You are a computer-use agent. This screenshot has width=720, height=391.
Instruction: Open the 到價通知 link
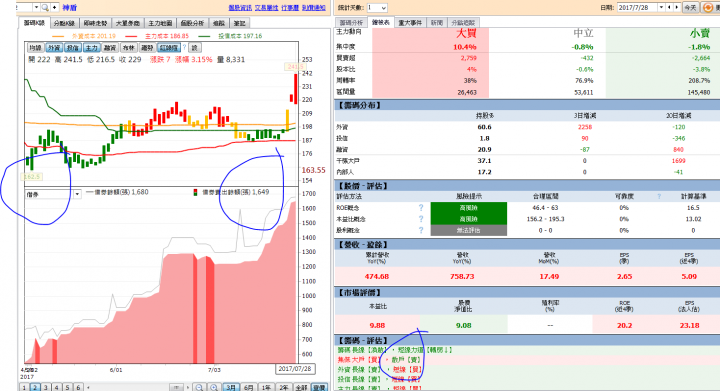pos(314,8)
